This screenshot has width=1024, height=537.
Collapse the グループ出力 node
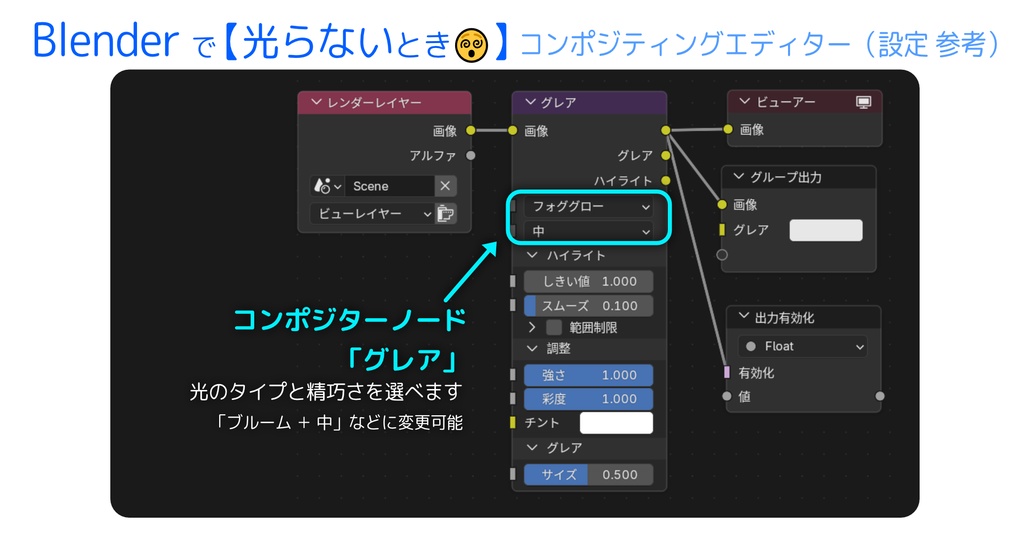click(x=739, y=177)
